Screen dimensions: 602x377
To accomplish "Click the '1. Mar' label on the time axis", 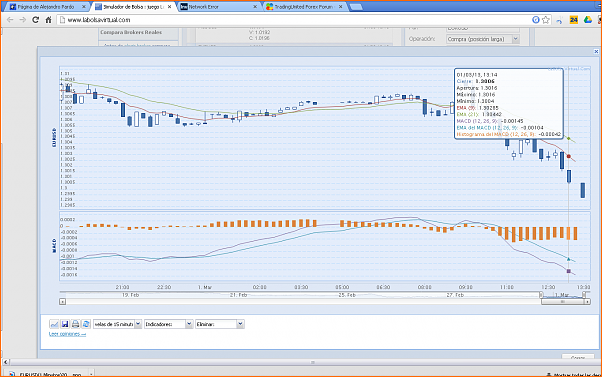I will coord(205,287).
